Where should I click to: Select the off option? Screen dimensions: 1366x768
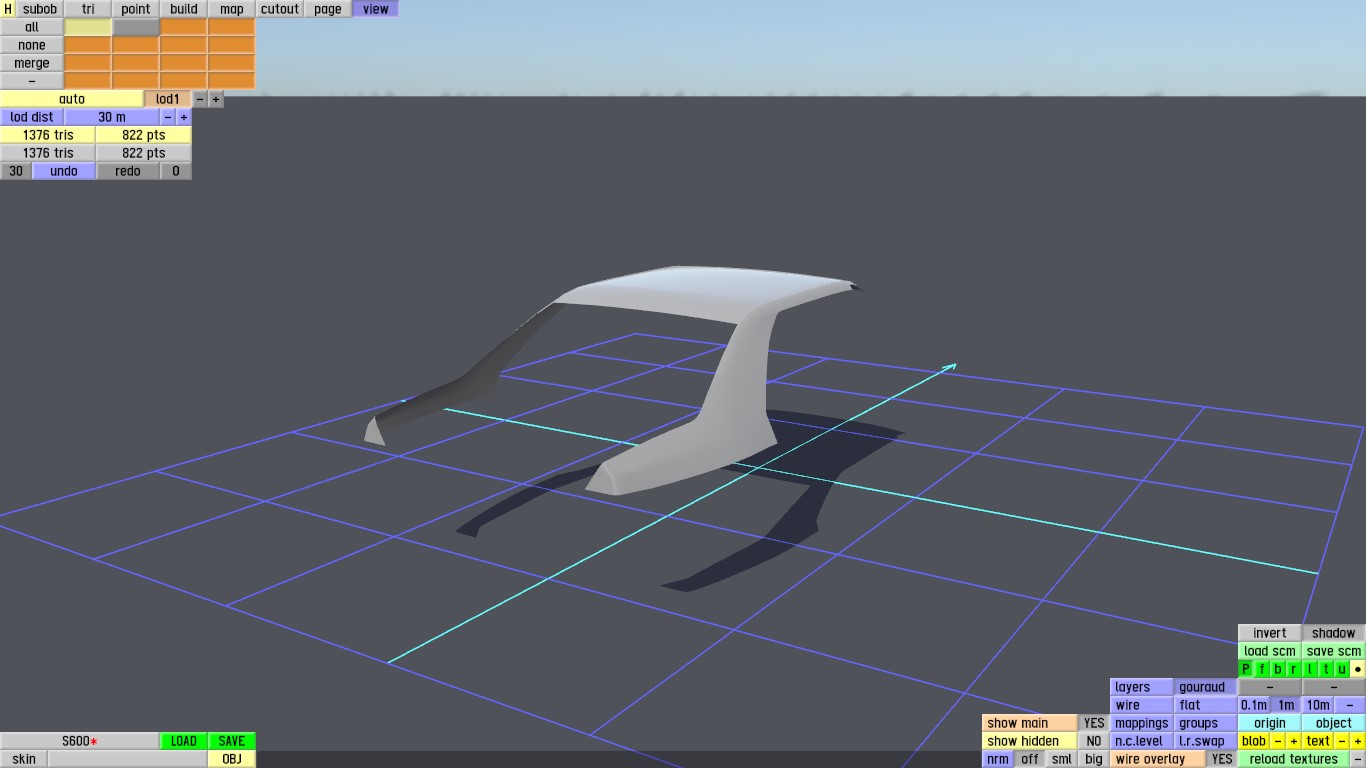1030,759
